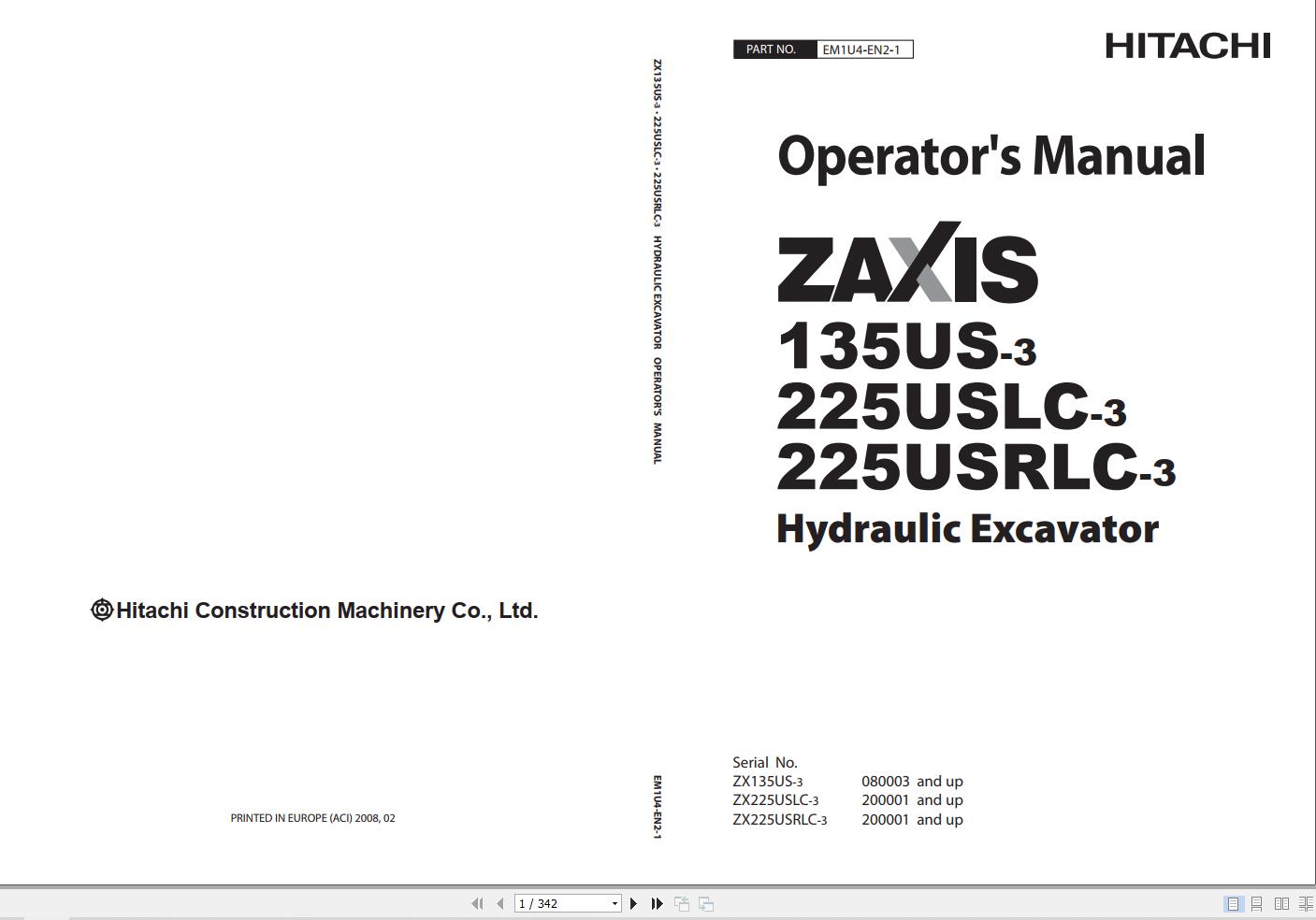Screen dimensions: 1316x920
Task: Click the 135US-3 model text
Action: (x=906, y=345)
